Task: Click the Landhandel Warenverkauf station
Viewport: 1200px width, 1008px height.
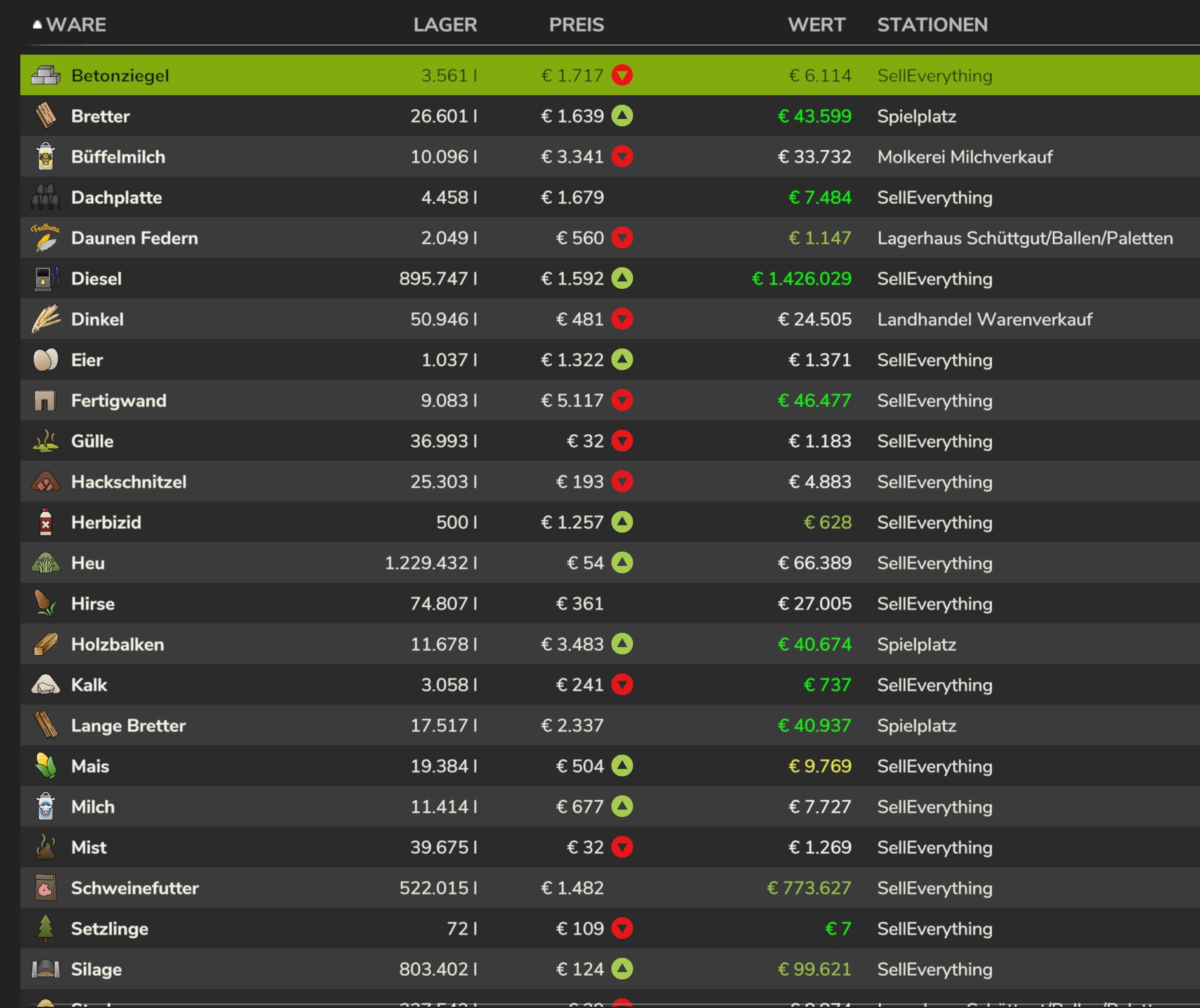Action: point(985,319)
